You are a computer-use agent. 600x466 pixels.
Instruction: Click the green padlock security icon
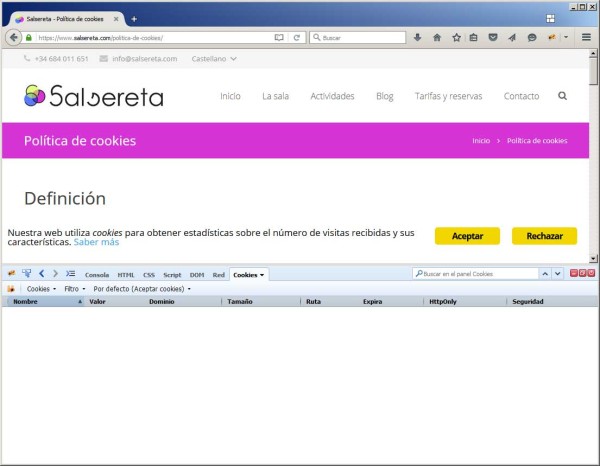(29, 37)
